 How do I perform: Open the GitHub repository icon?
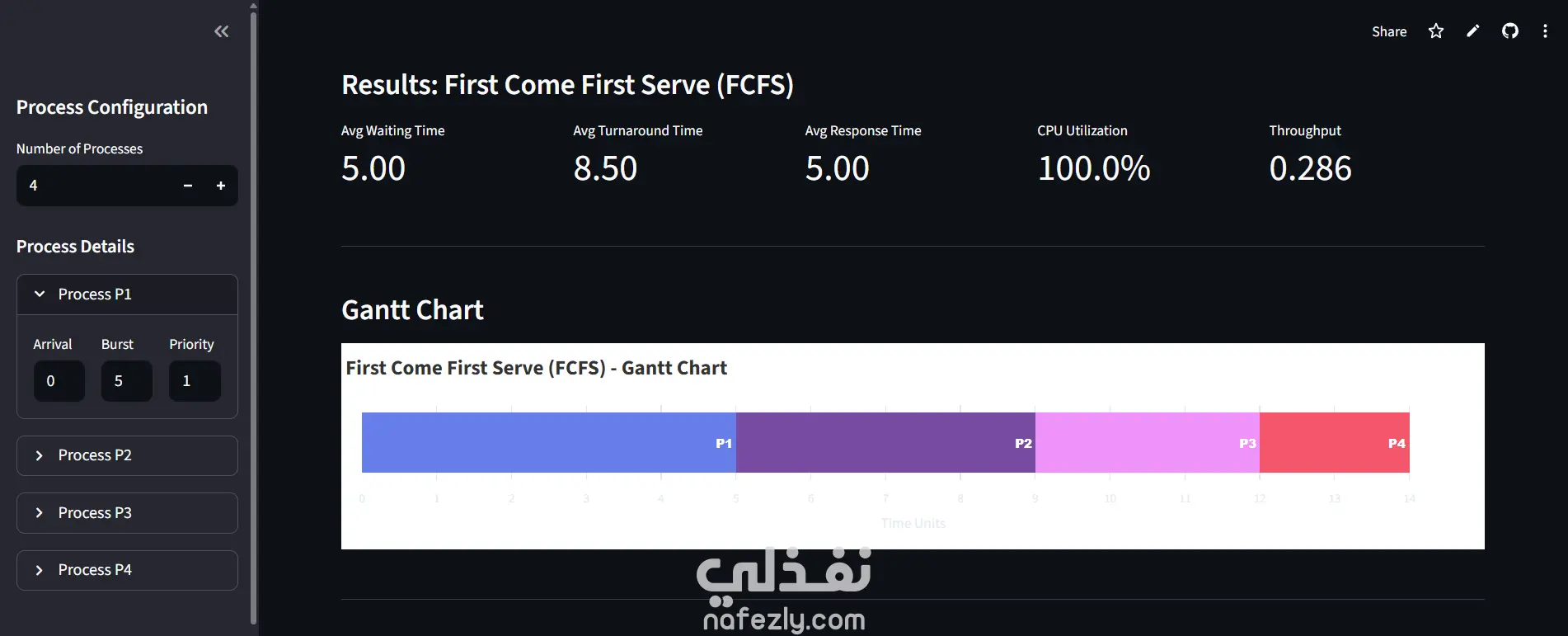[x=1510, y=31]
